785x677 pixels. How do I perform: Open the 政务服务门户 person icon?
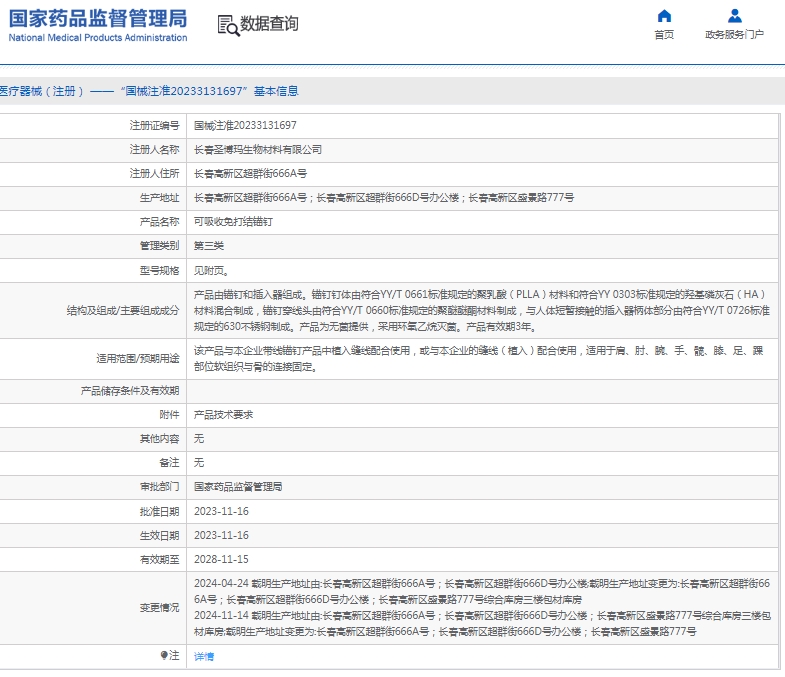[734, 16]
